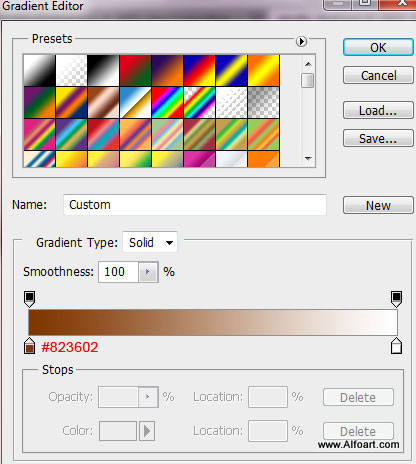
Task: Pick the blue, yellow, blue gradient preset
Action: (x=231, y=70)
